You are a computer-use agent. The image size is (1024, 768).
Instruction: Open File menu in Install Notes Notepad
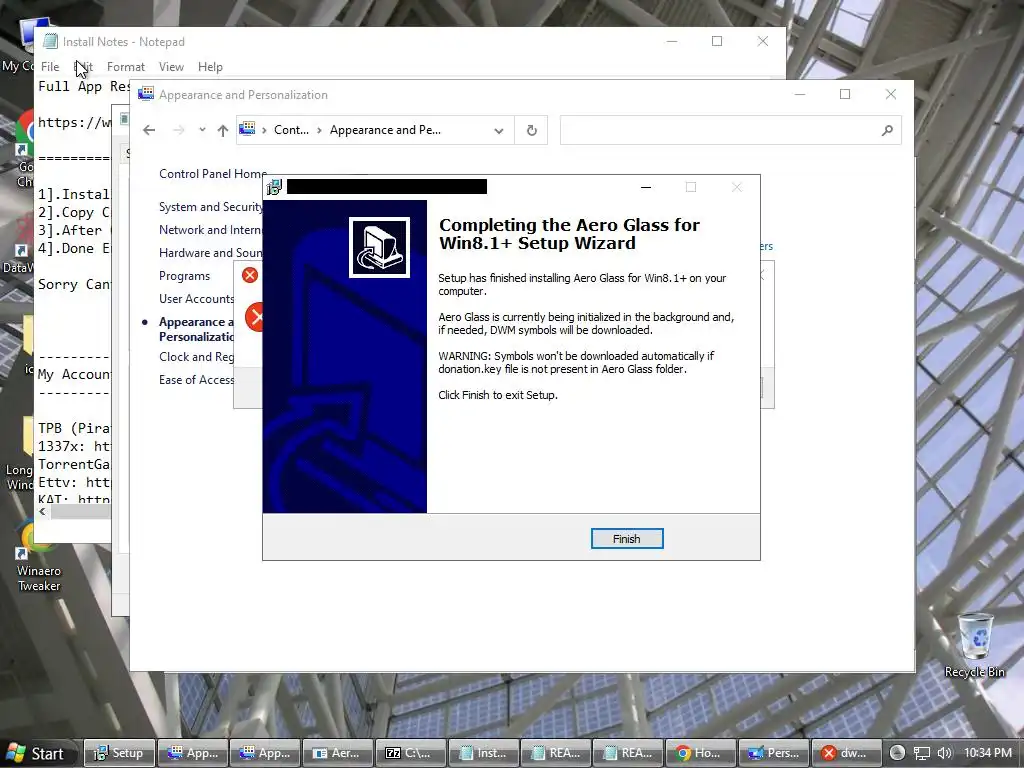[50, 67]
